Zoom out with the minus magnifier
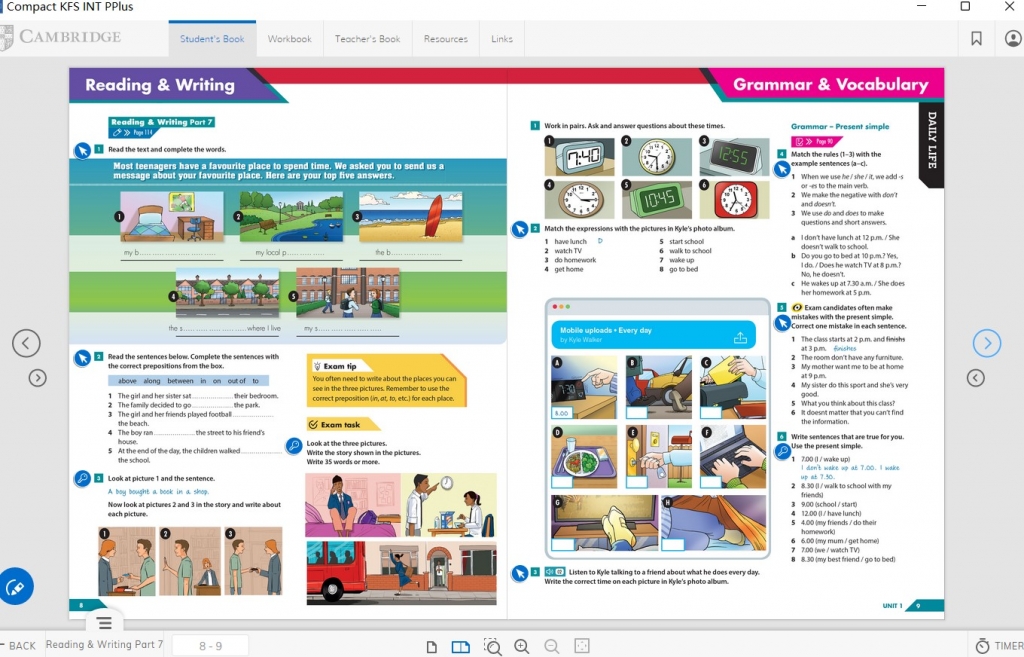 point(551,646)
